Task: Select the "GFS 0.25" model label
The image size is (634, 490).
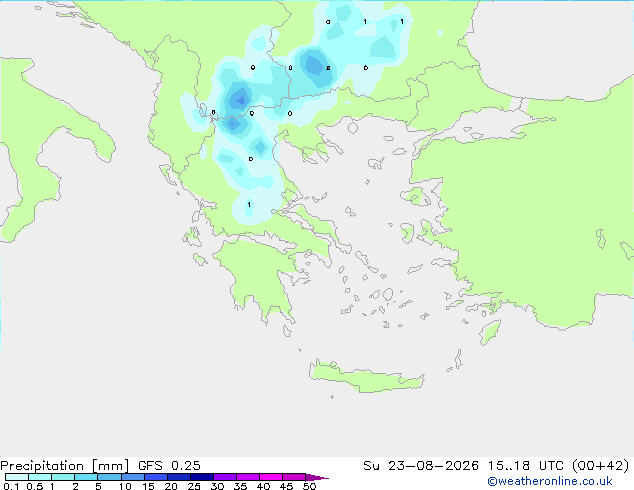Action: click(x=169, y=466)
